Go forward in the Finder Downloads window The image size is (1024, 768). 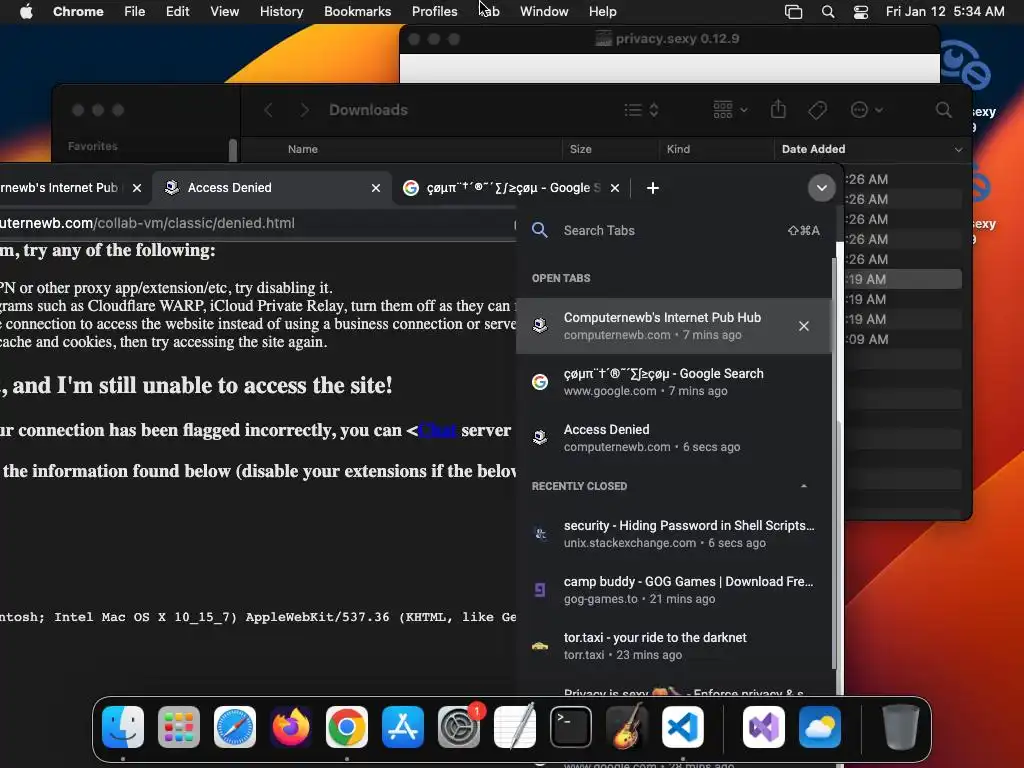point(304,110)
